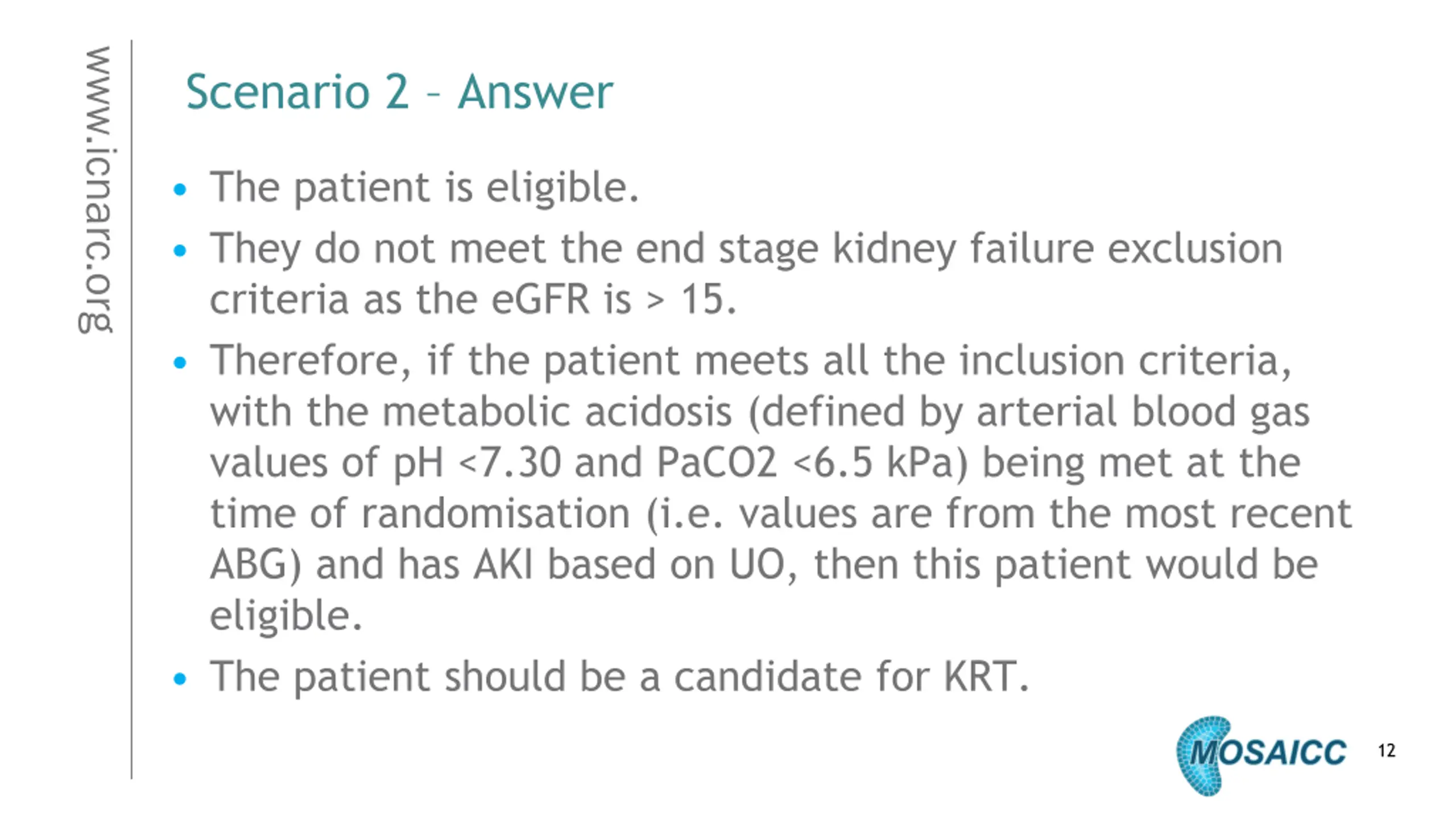The width and height of the screenshot is (1456, 819).
Task: Select the slide title 'Scenario 2 – Answer'
Action: [399, 92]
